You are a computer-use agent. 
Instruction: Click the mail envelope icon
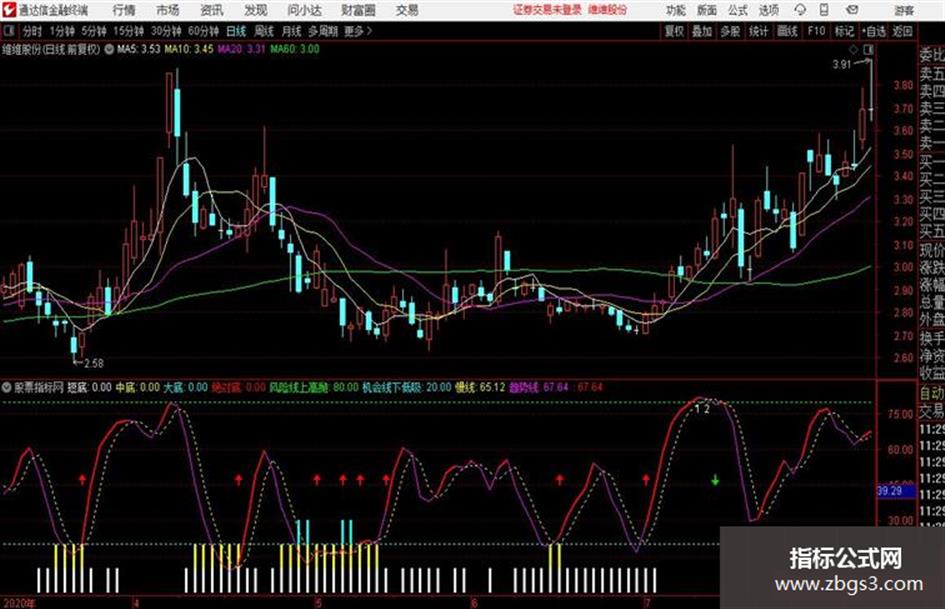point(852,10)
